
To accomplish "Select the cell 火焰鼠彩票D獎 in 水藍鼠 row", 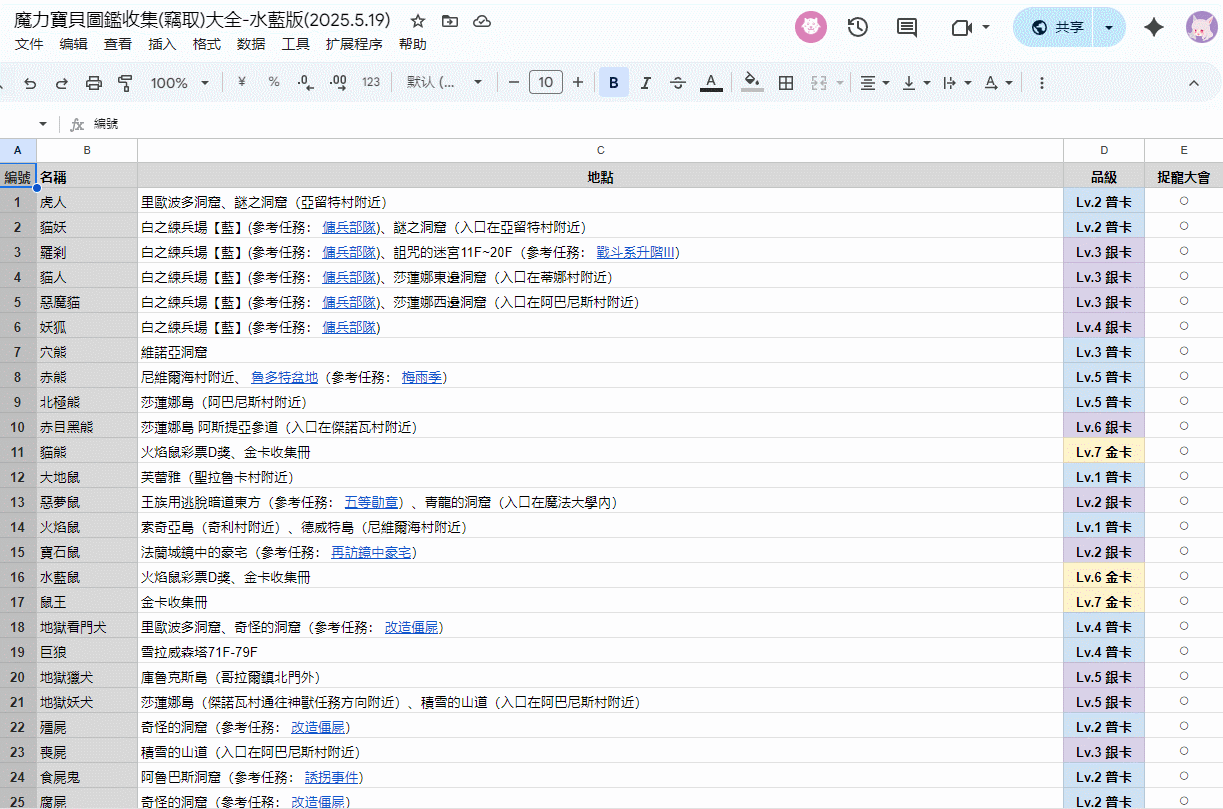I will point(600,577).
